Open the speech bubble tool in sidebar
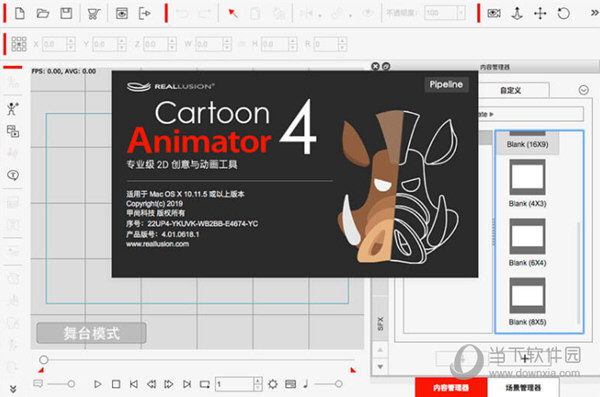The image size is (600, 397). coord(13,175)
